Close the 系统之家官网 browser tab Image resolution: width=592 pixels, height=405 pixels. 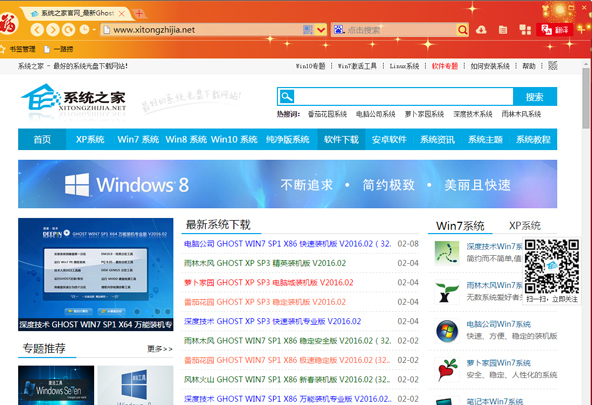point(122,14)
